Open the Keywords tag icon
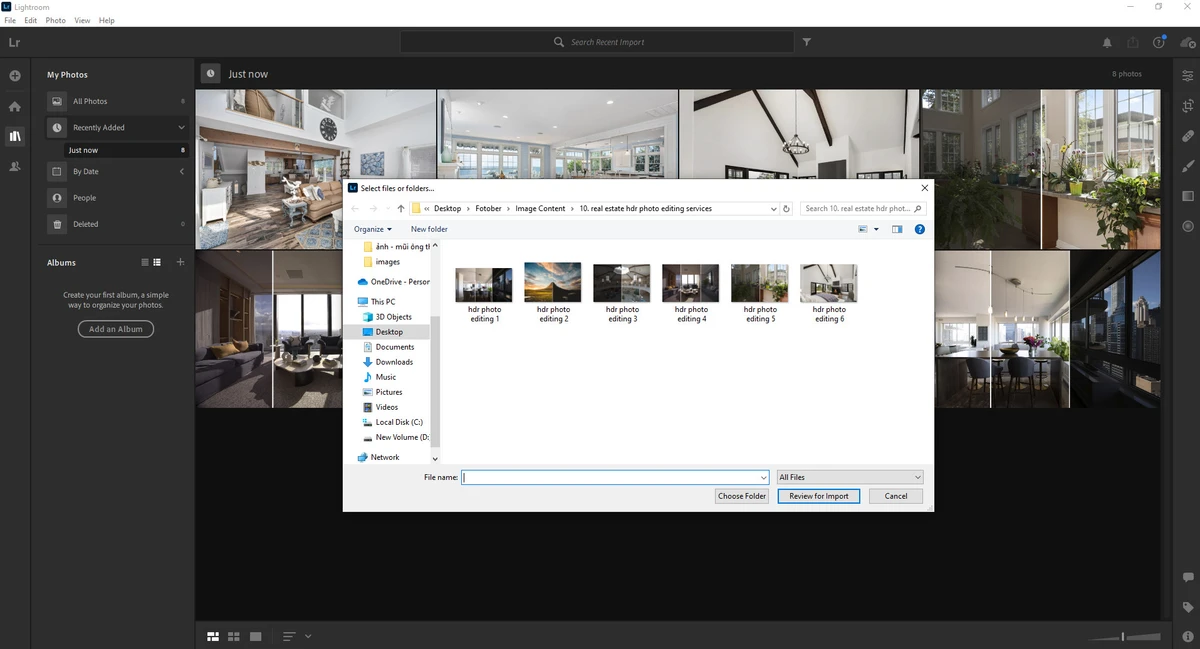 [1187, 607]
